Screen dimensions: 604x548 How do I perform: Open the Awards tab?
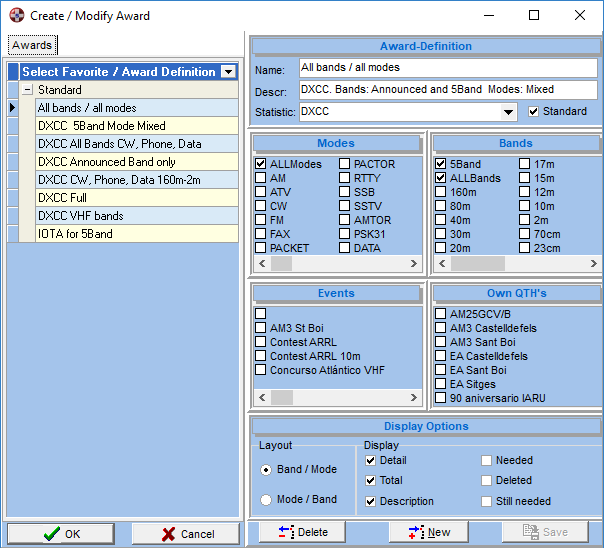[x=32, y=45]
